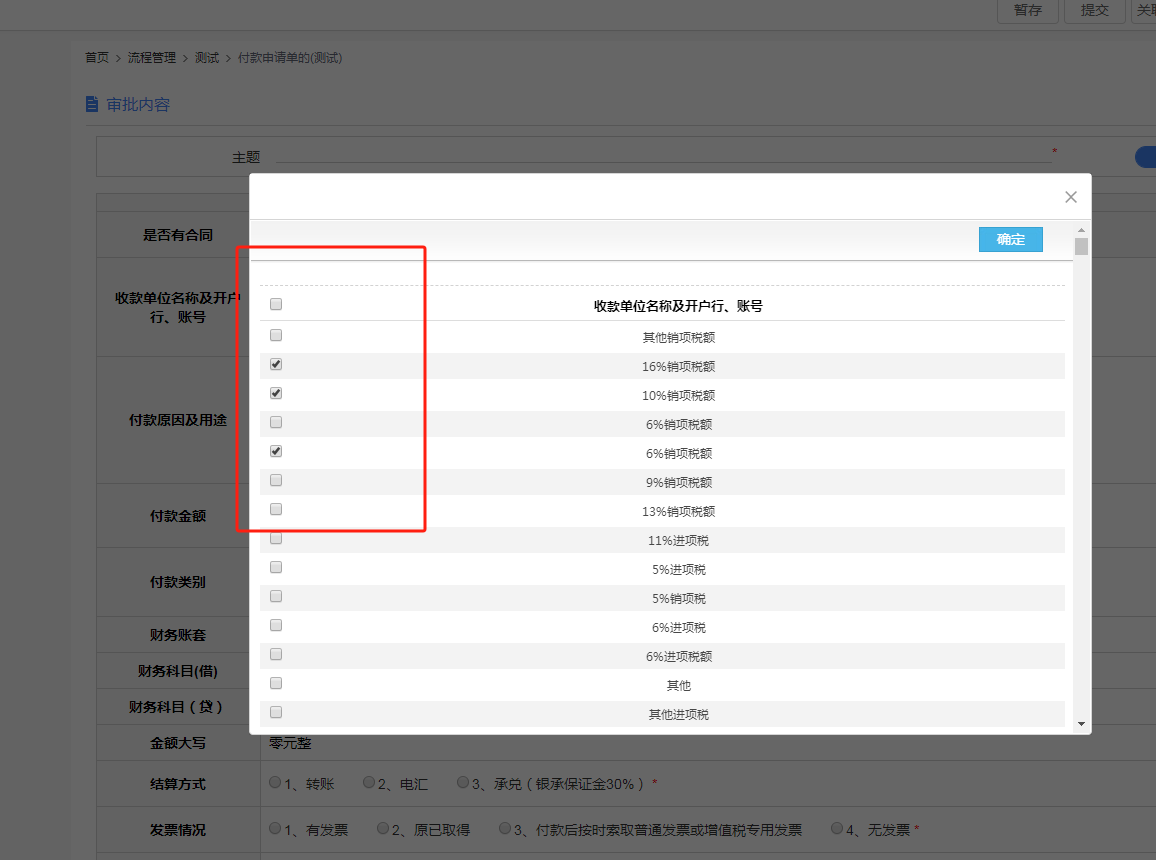Select 3、承兑 radio button
Image resolution: width=1156 pixels, height=860 pixels.
pyautogui.click(x=463, y=783)
